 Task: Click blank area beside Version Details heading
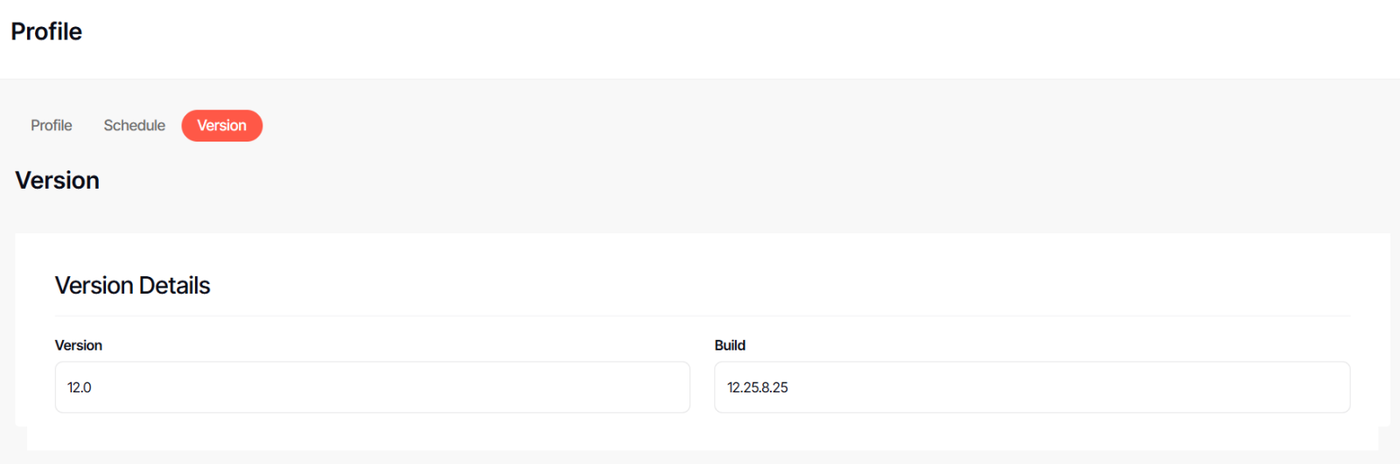coord(800,285)
